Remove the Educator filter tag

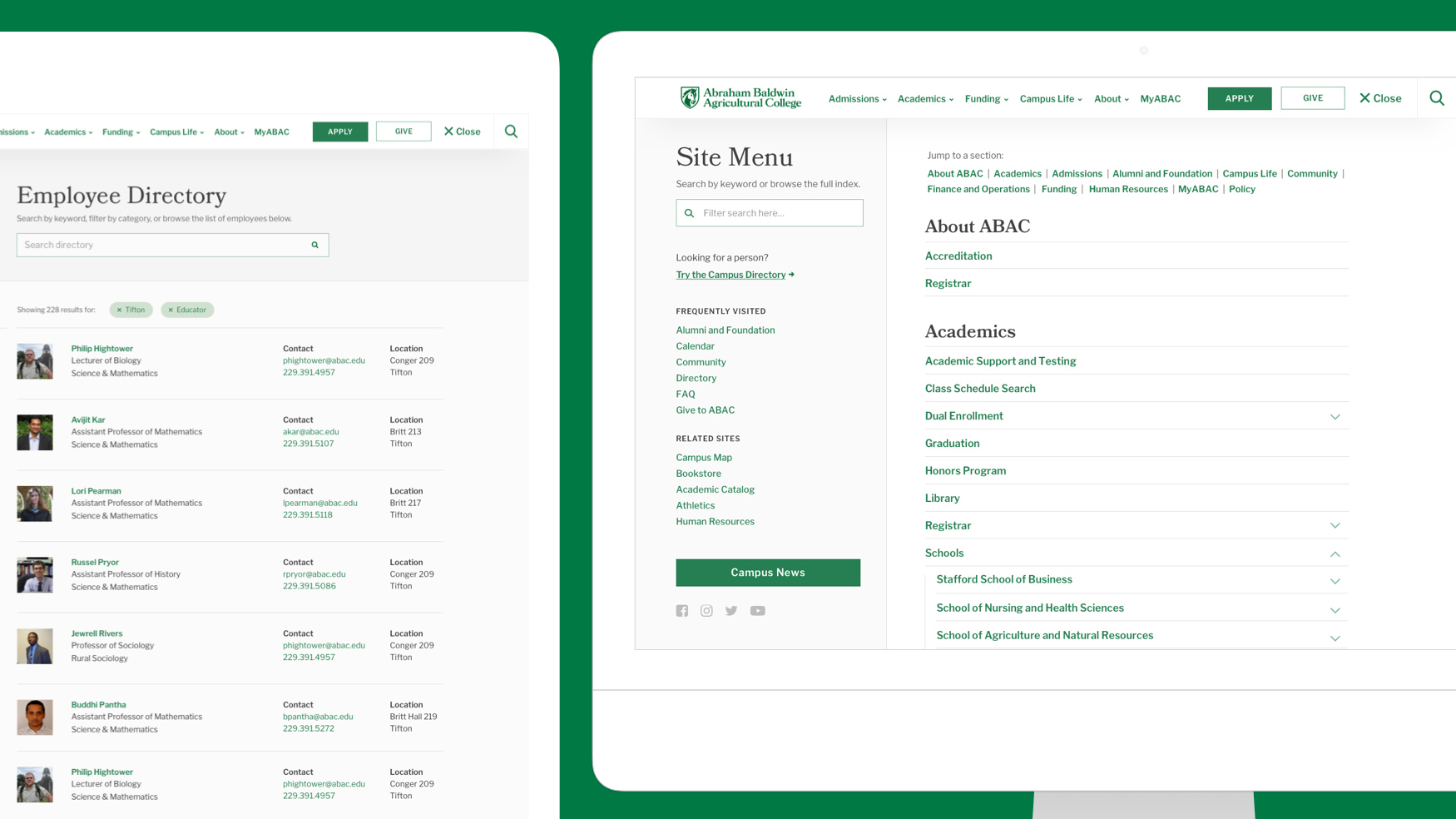pos(187,310)
